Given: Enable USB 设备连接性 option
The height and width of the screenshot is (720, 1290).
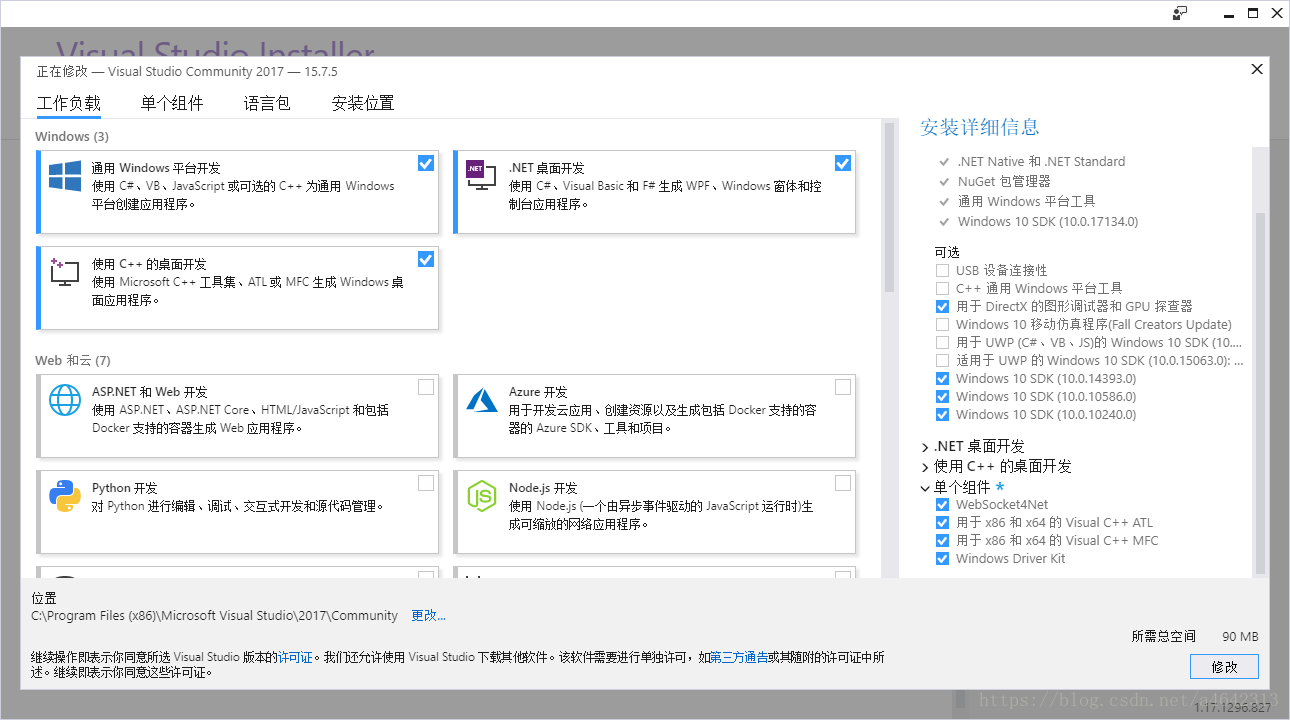Looking at the screenshot, I should [x=942, y=270].
